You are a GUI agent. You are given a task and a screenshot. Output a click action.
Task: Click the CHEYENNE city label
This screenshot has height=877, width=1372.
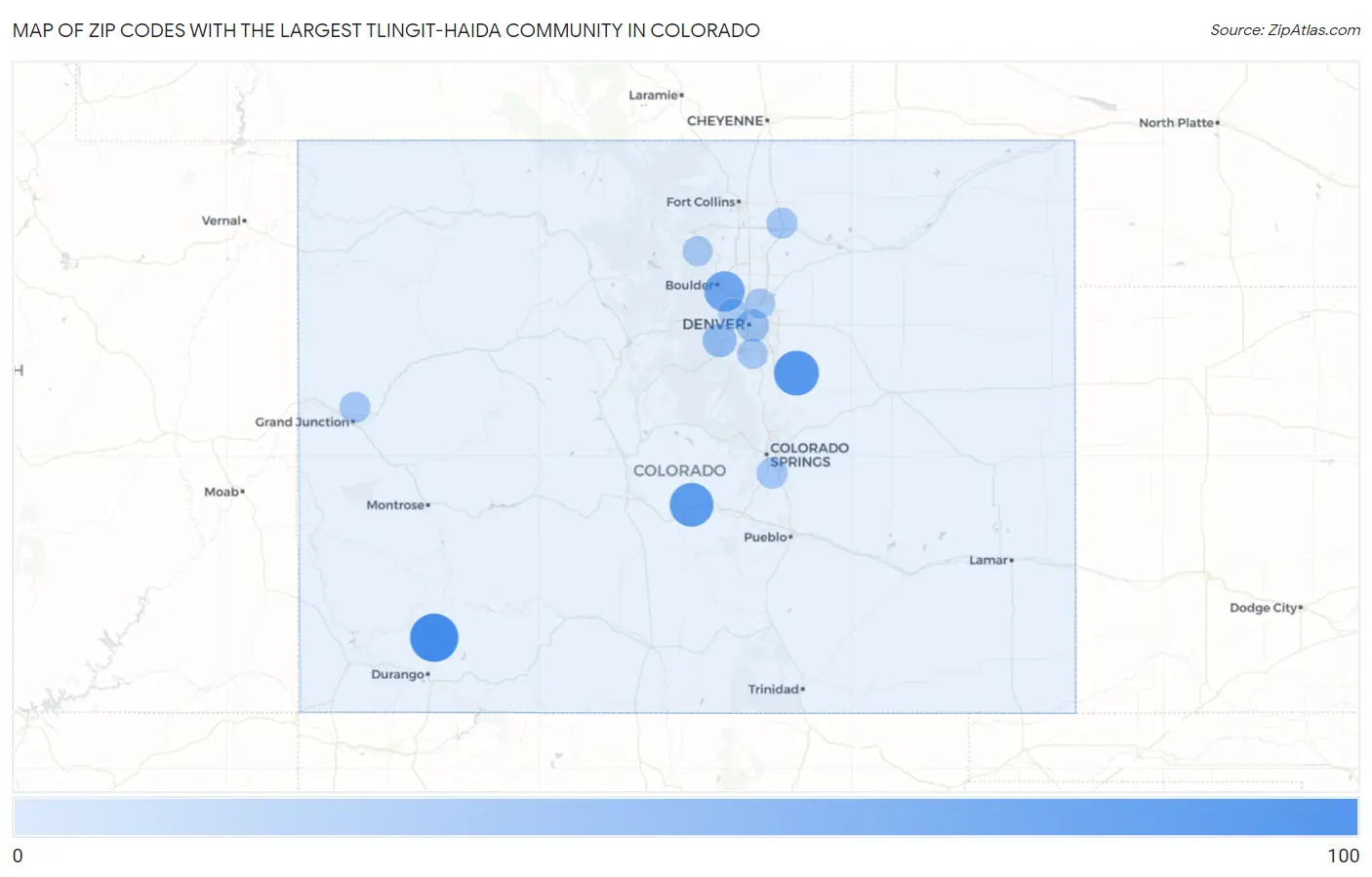[x=725, y=121]
